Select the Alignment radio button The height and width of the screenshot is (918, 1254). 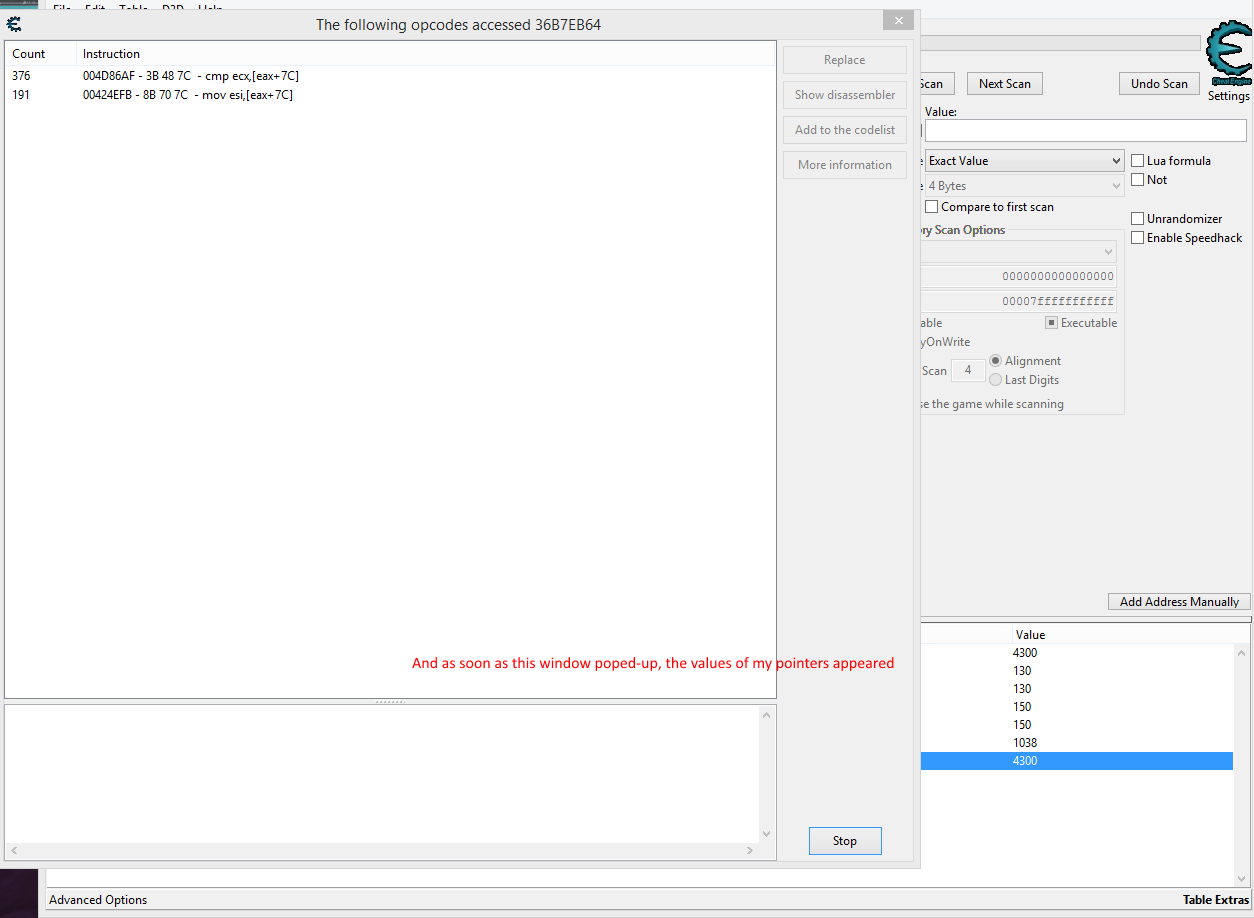click(x=995, y=361)
